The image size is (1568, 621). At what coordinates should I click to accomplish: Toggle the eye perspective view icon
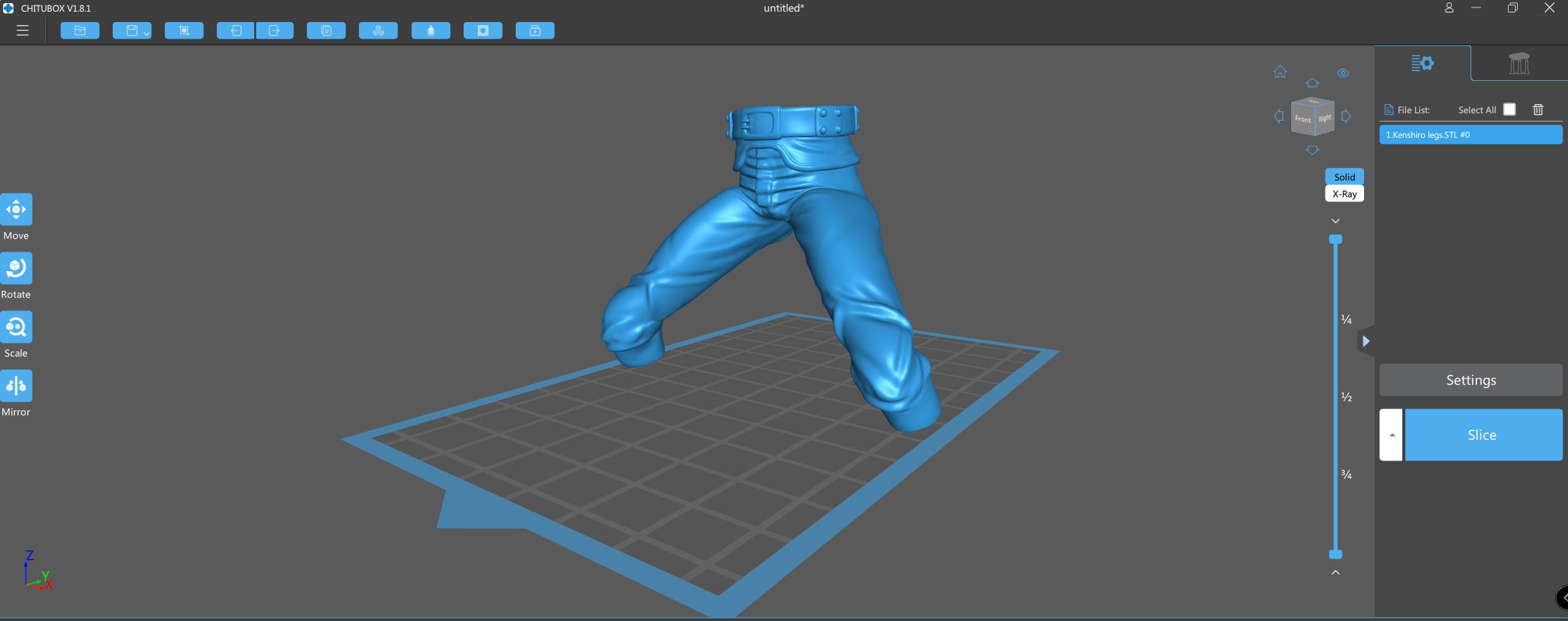(x=1343, y=73)
